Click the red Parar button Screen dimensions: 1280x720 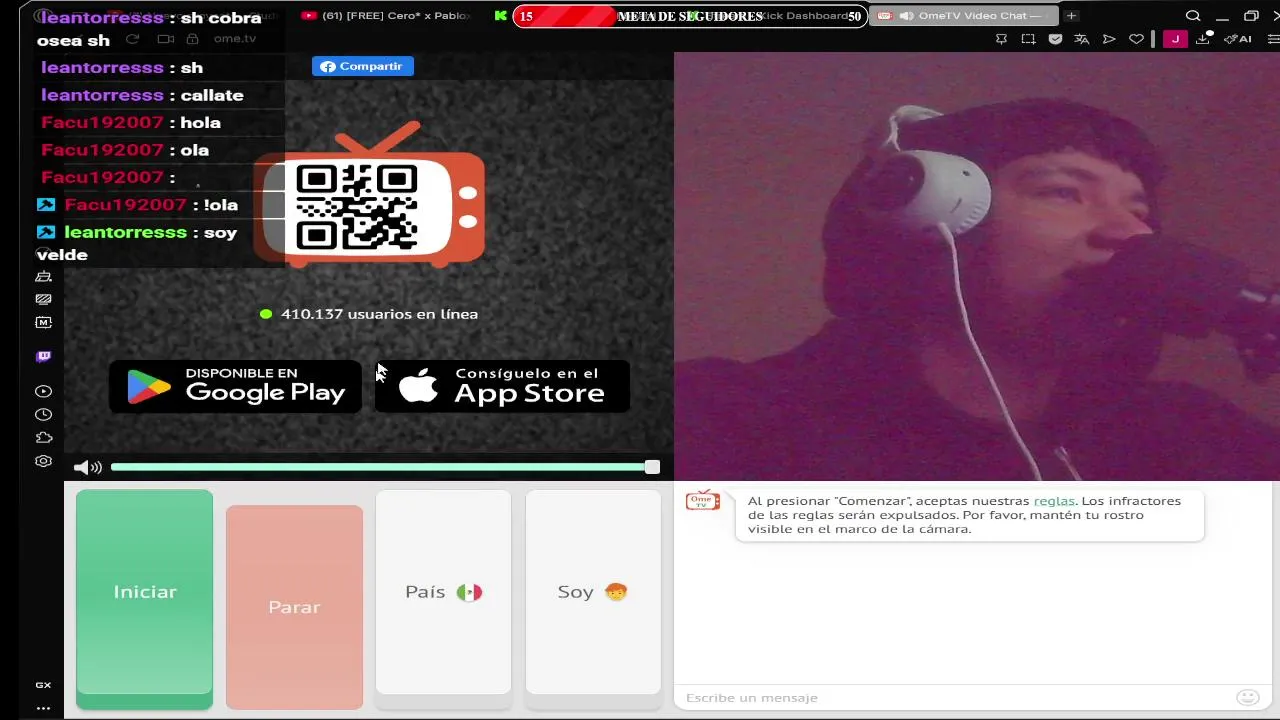[x=294, y=607]
